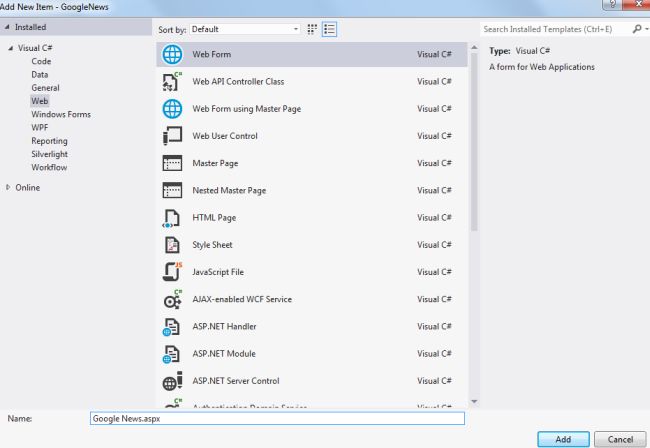
Task: Click the scroll down arrow of template list
Action: (474, 401)
